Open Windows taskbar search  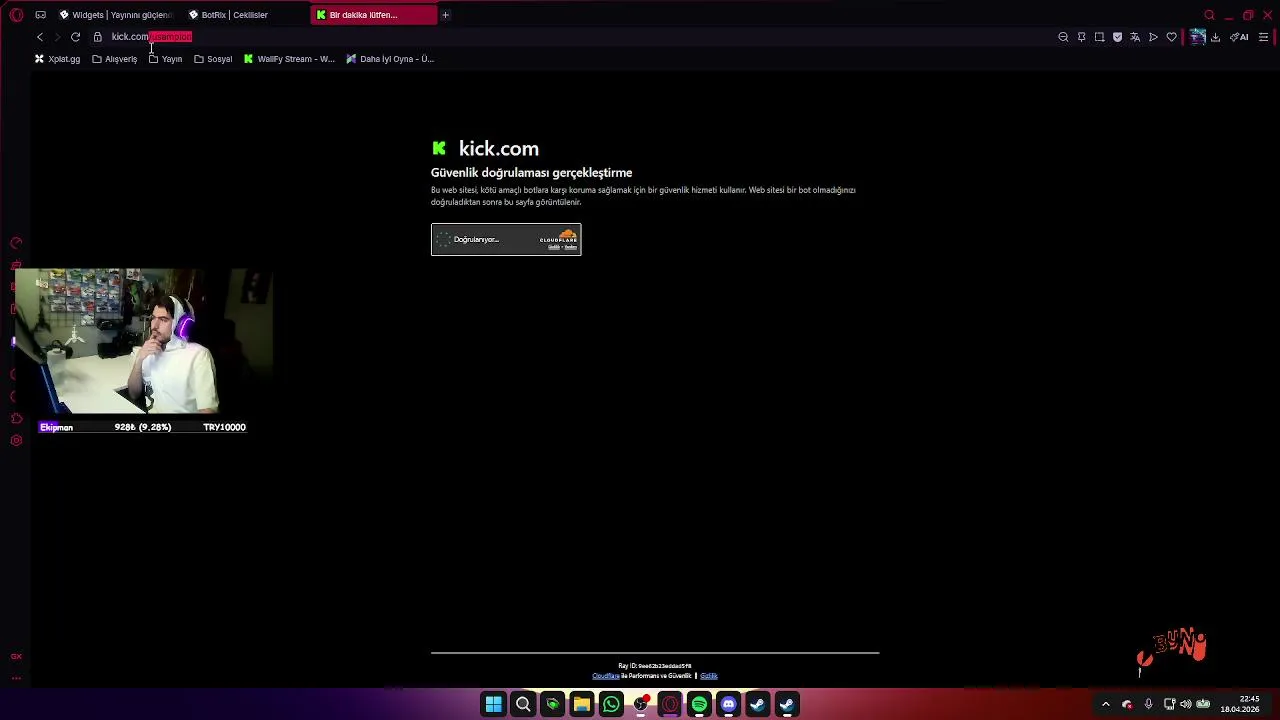pos(523,705)
